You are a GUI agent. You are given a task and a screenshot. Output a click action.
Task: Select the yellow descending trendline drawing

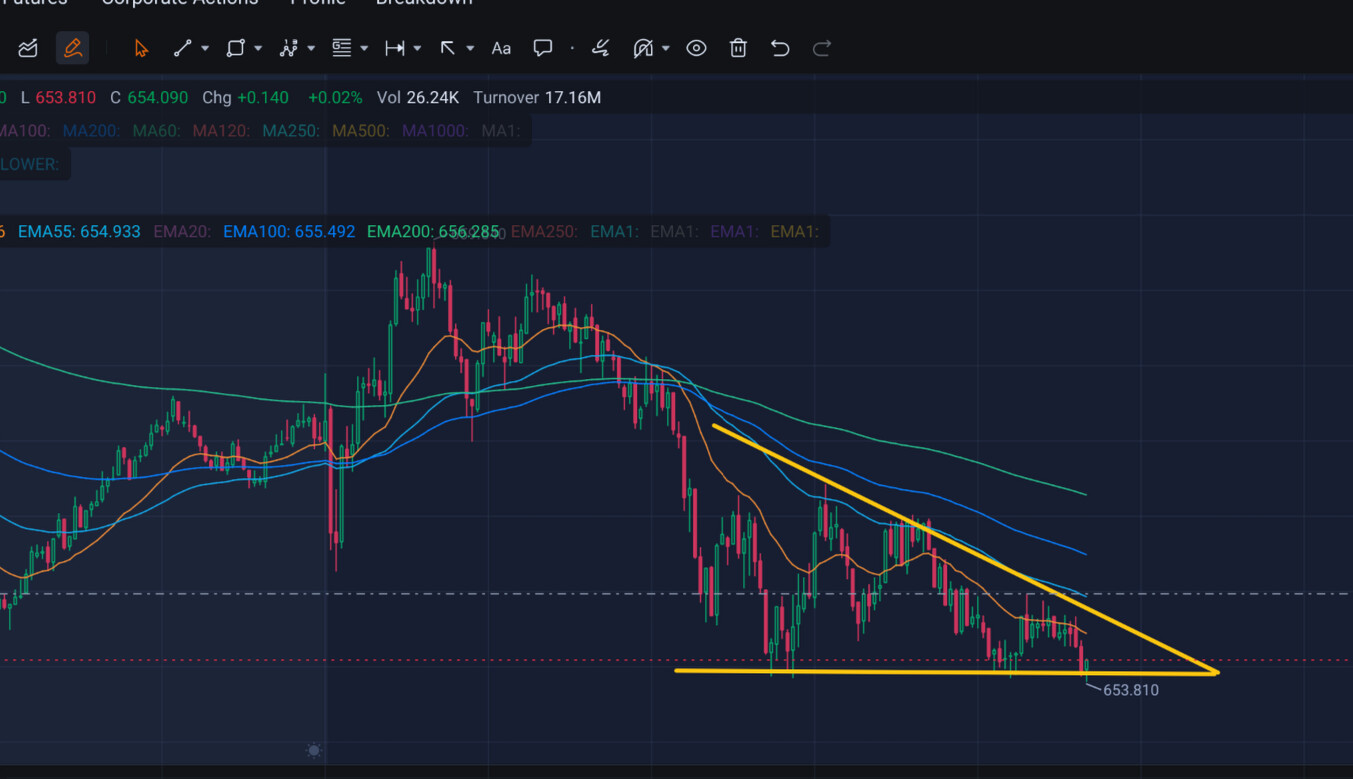(965, 549)
